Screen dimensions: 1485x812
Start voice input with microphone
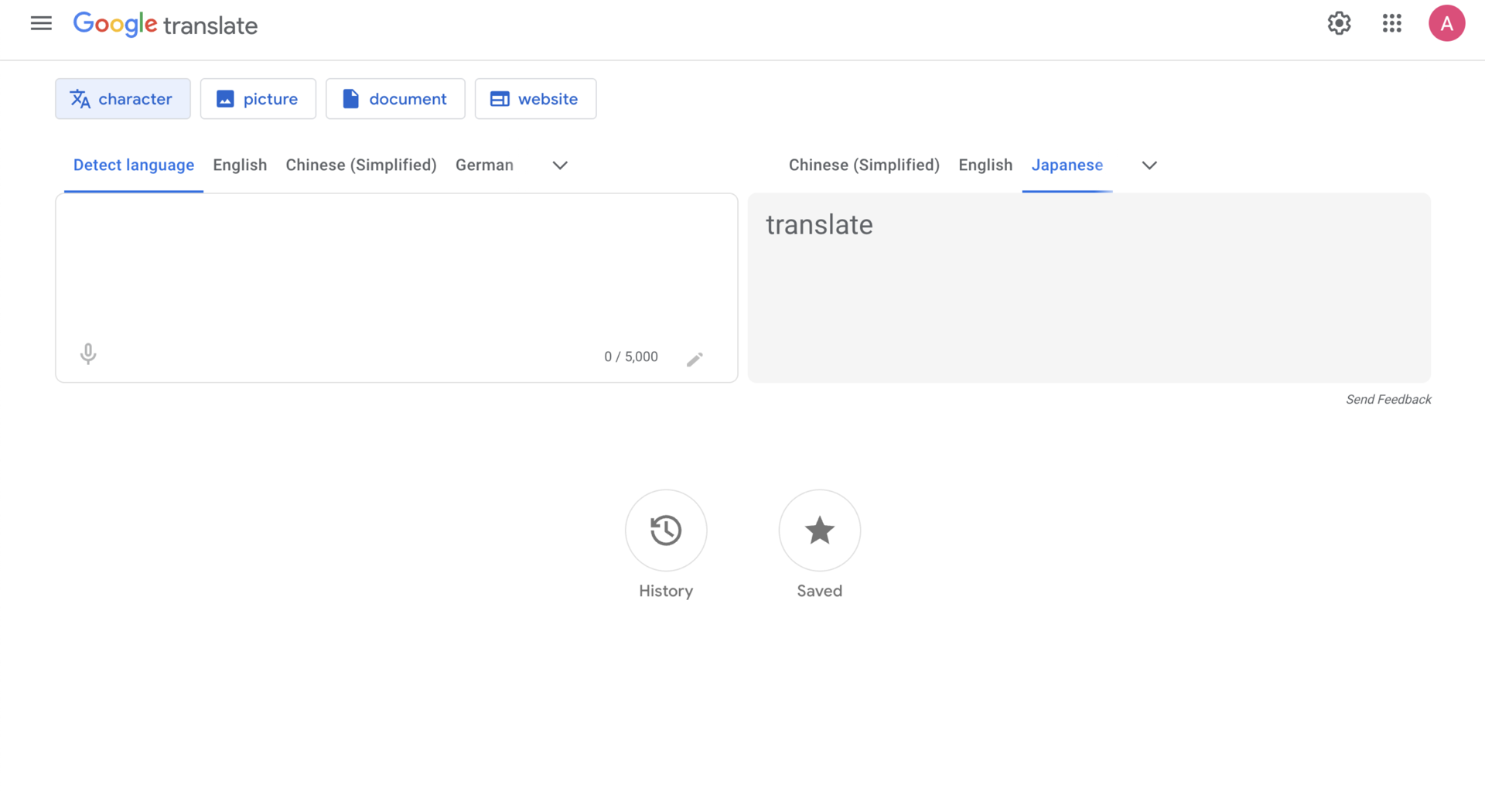[88, 354]
